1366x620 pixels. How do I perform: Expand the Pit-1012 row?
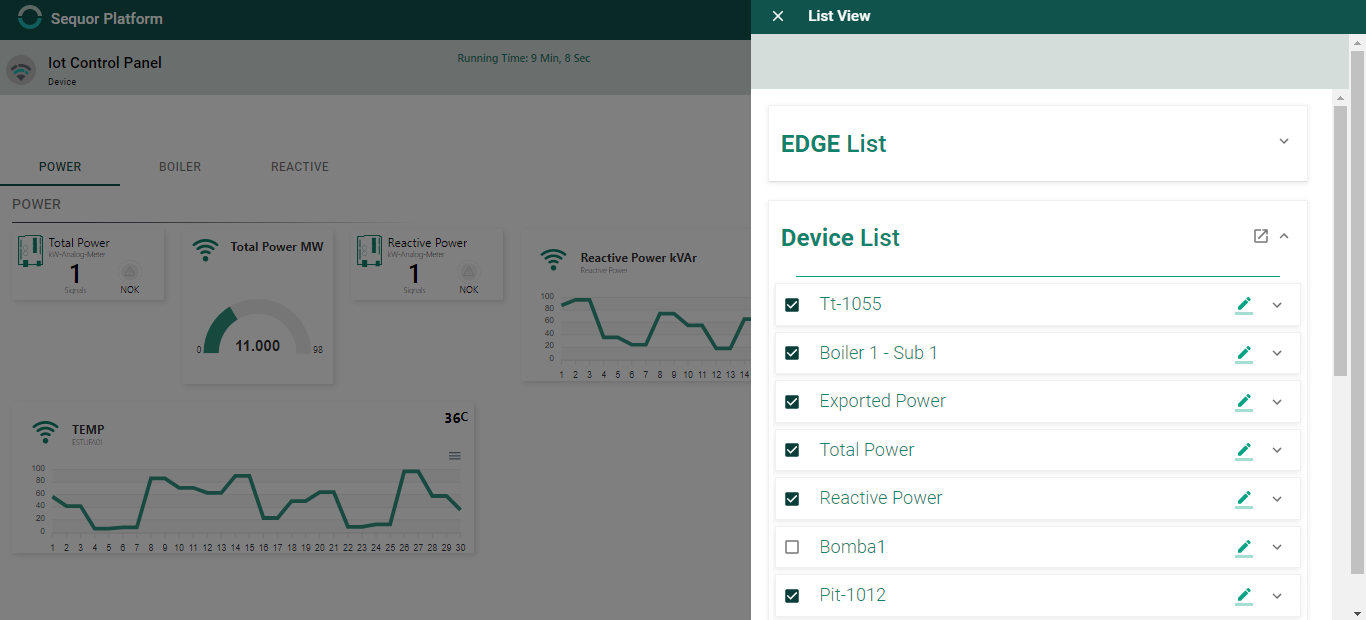pyautogui.click(x=1277, y=595)
